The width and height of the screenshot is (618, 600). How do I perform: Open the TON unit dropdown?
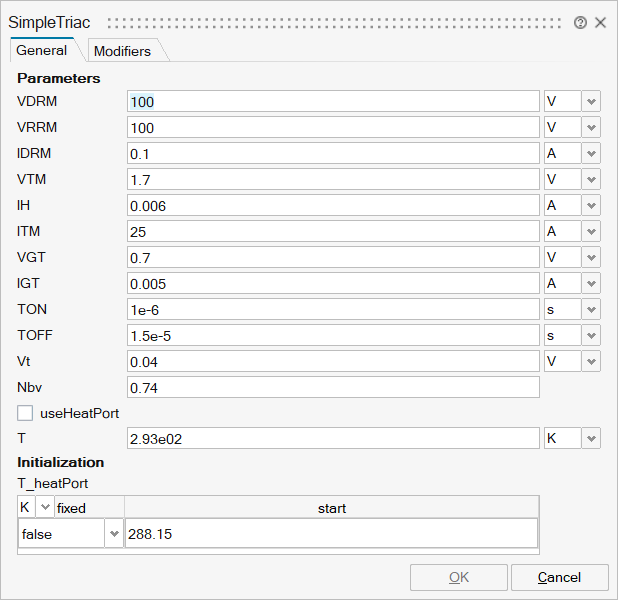(591, 310)
